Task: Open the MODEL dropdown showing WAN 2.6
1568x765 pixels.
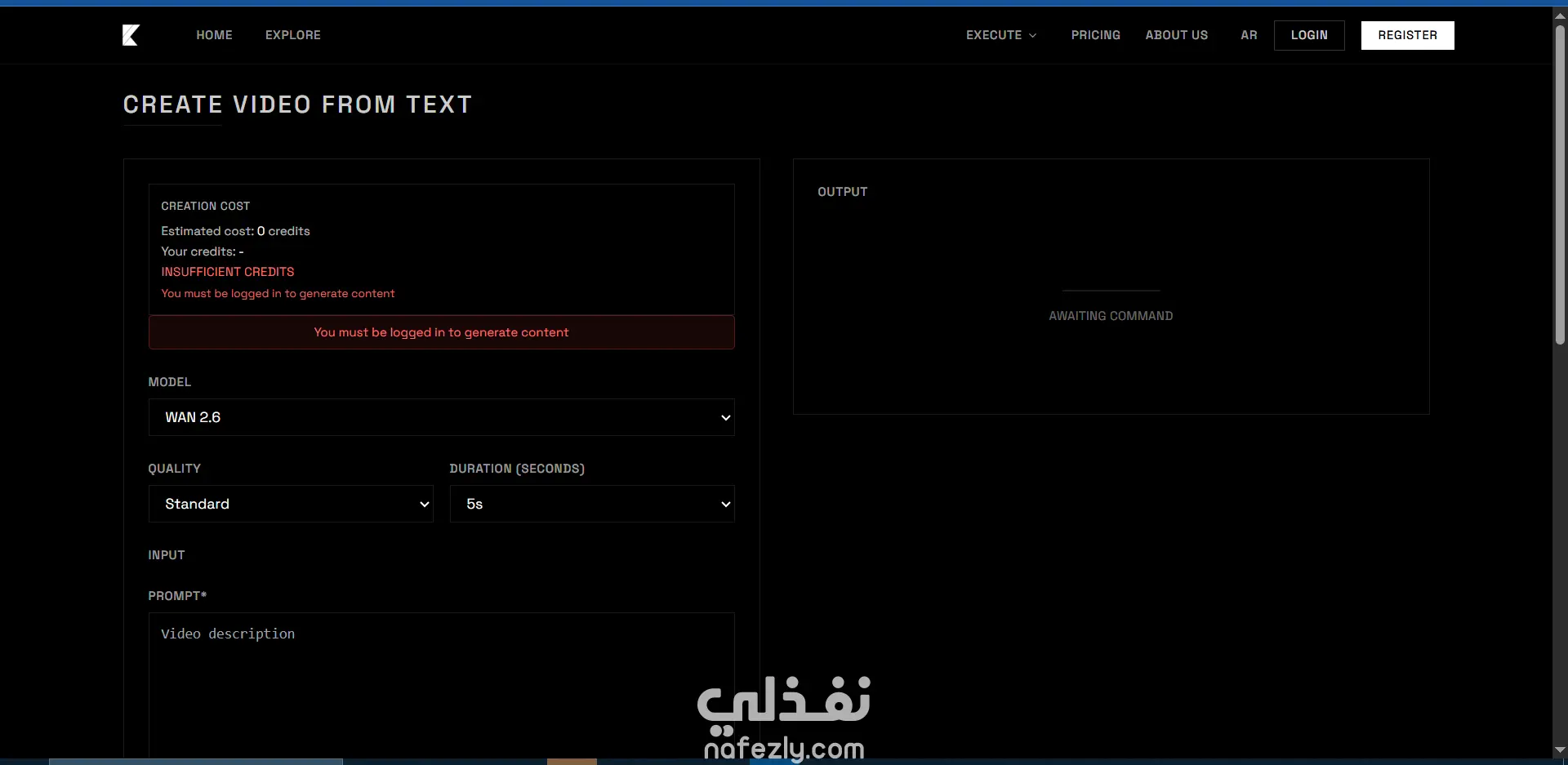Action: pyautogui.click(x=442, y=417)
